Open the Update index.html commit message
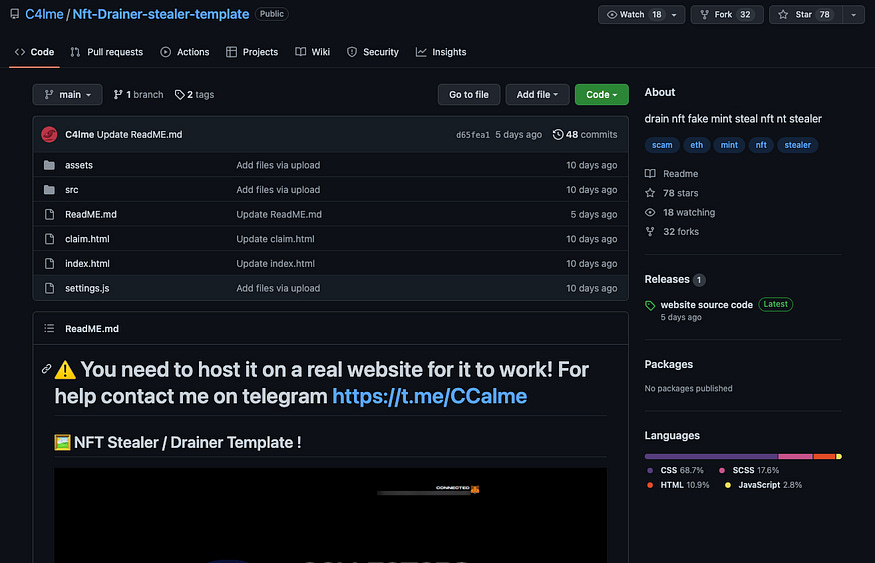Viewport: 875px width, 563px height. (275, 263)
